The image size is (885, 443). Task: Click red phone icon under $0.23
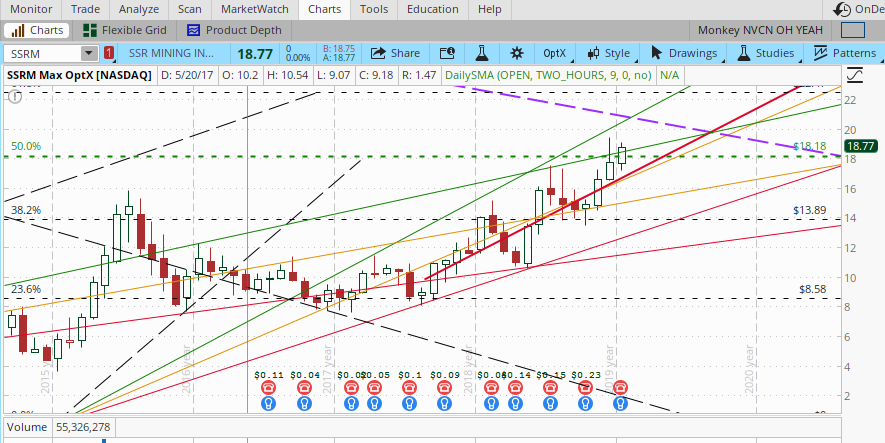coord(587,387)
